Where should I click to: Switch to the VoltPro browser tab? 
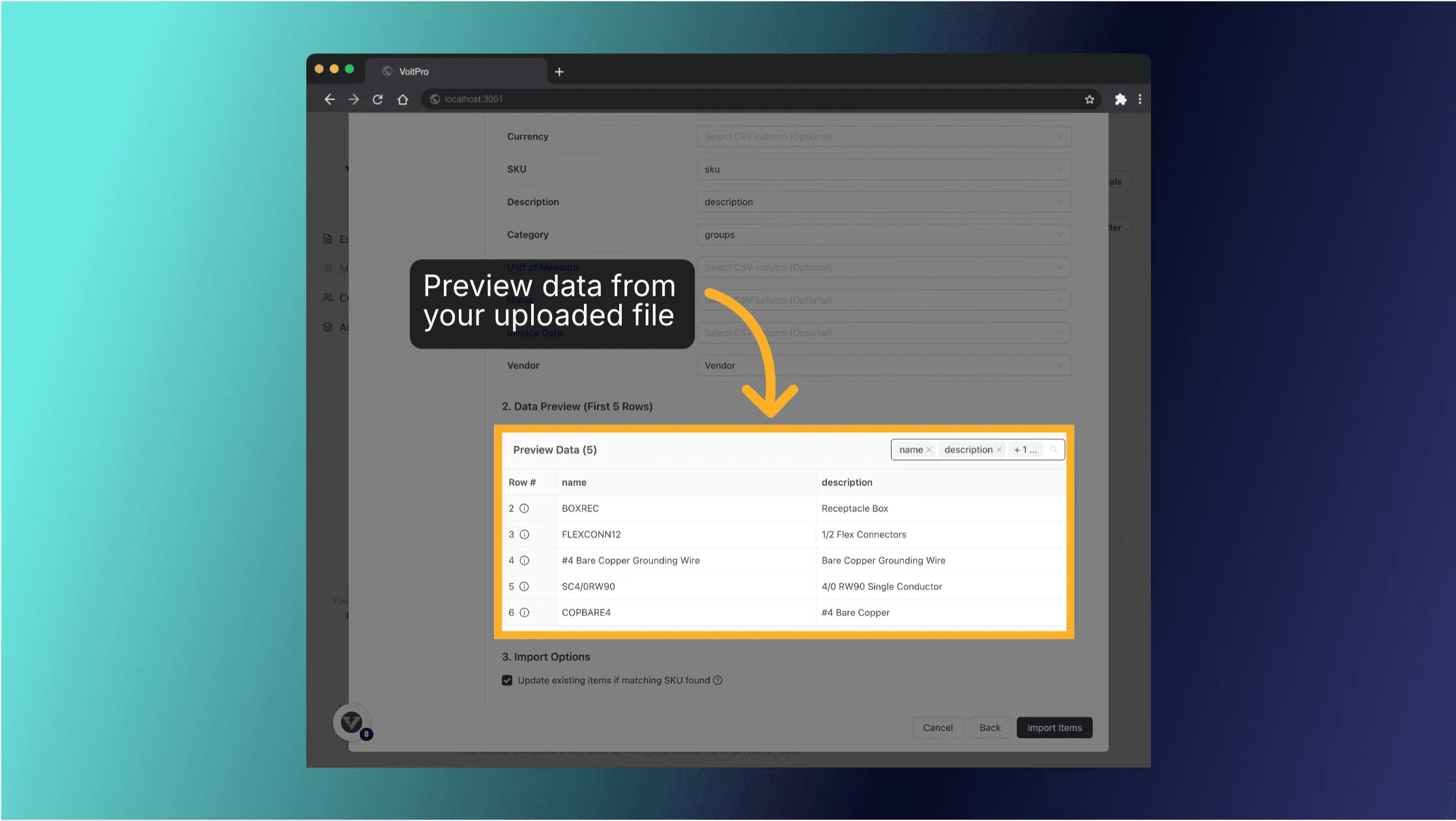pos(415,72)
